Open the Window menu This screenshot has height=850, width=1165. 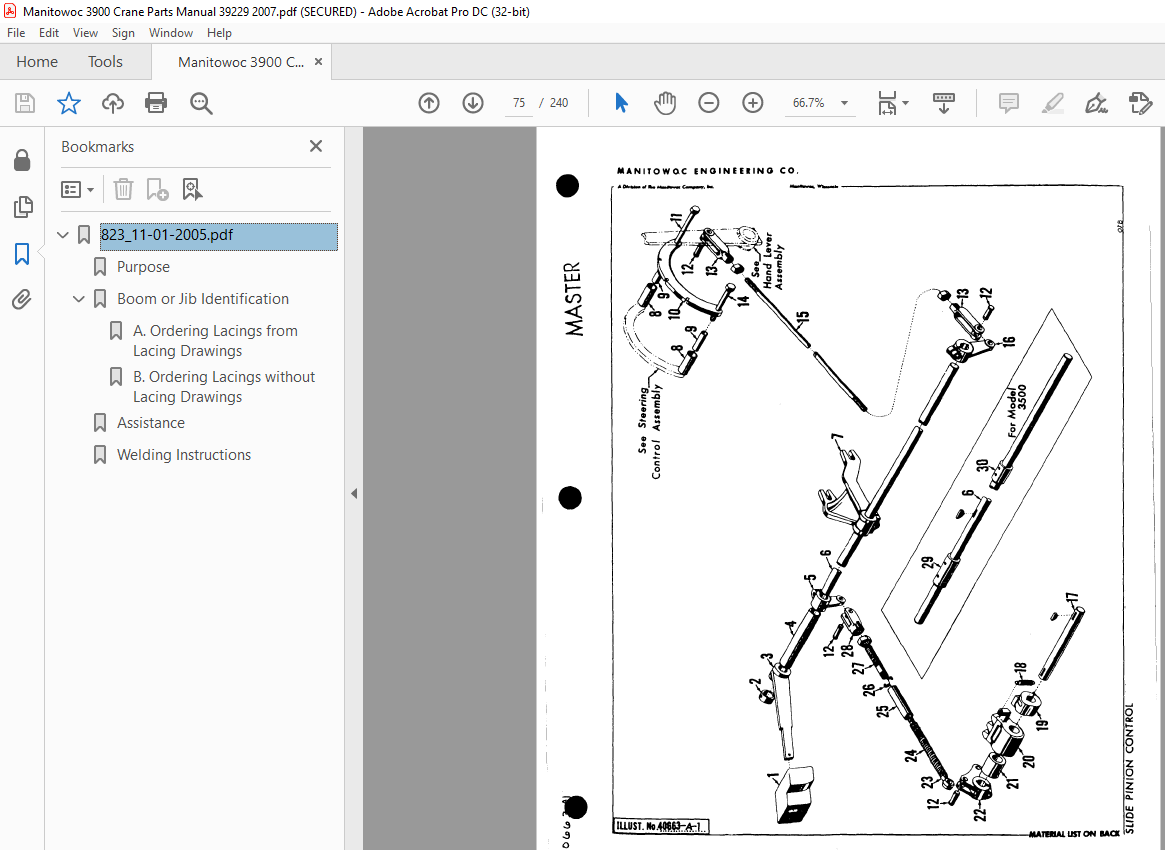pyautogui.click(x=170, y=33)
